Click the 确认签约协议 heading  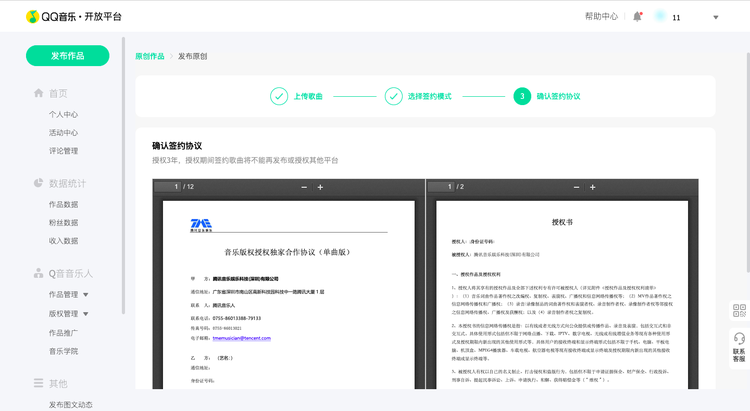(177, 145)
